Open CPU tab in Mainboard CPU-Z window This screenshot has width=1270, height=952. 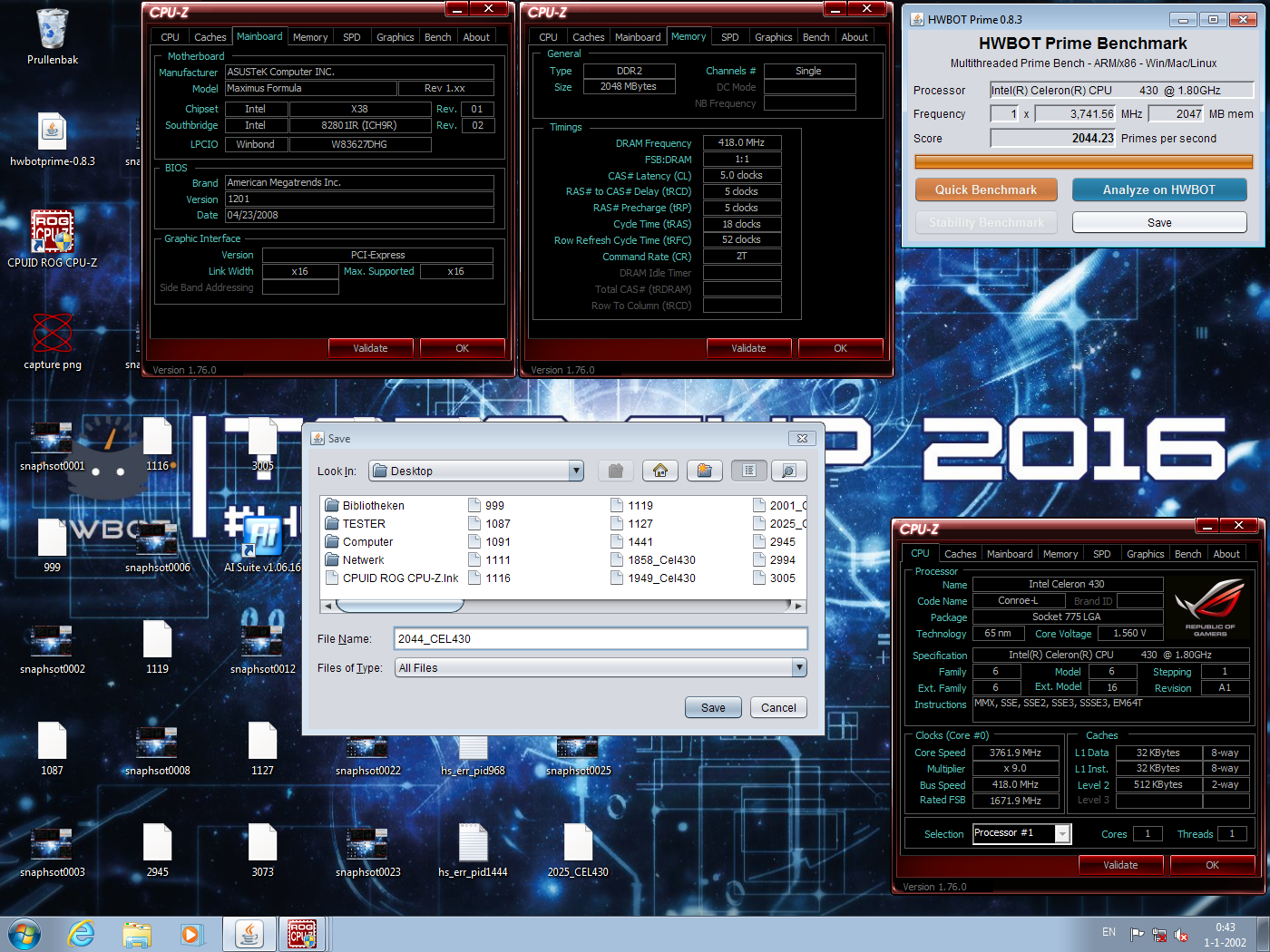[170, 37]
